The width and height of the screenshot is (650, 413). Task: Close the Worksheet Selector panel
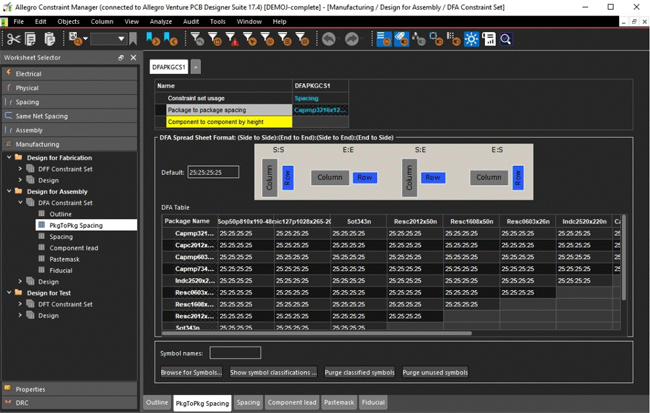coord(133,58)
